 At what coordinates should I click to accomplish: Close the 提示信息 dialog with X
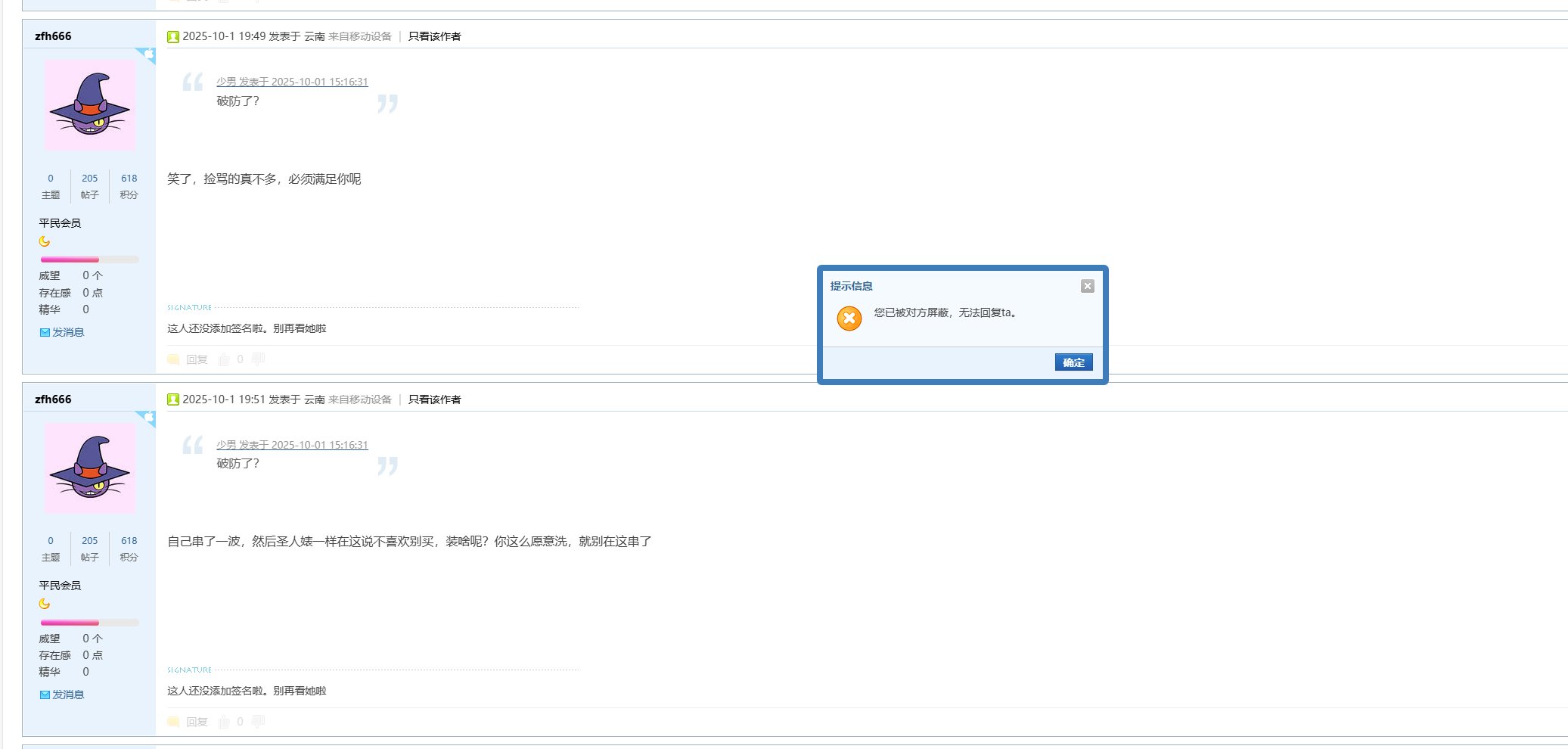[x=1087, y=286]
